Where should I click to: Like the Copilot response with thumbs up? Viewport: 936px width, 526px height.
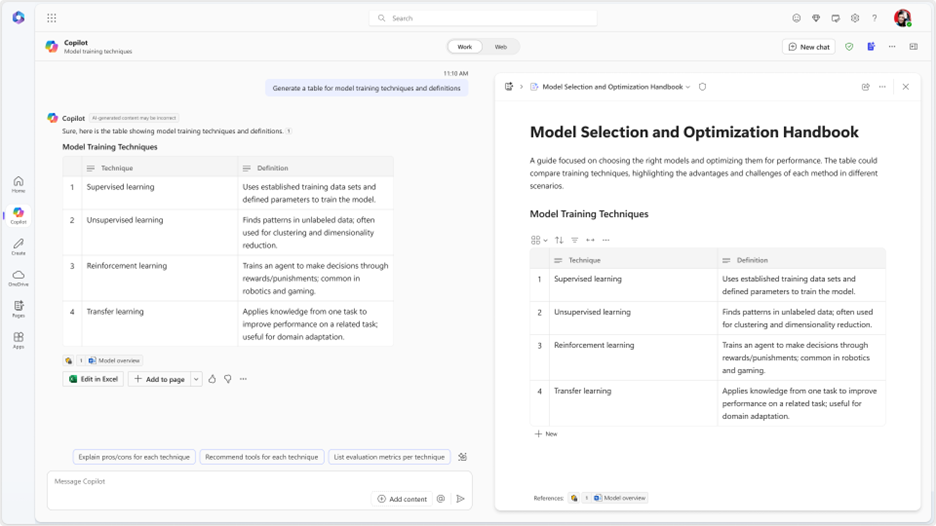pyautogui.click(x=212, y=379)
